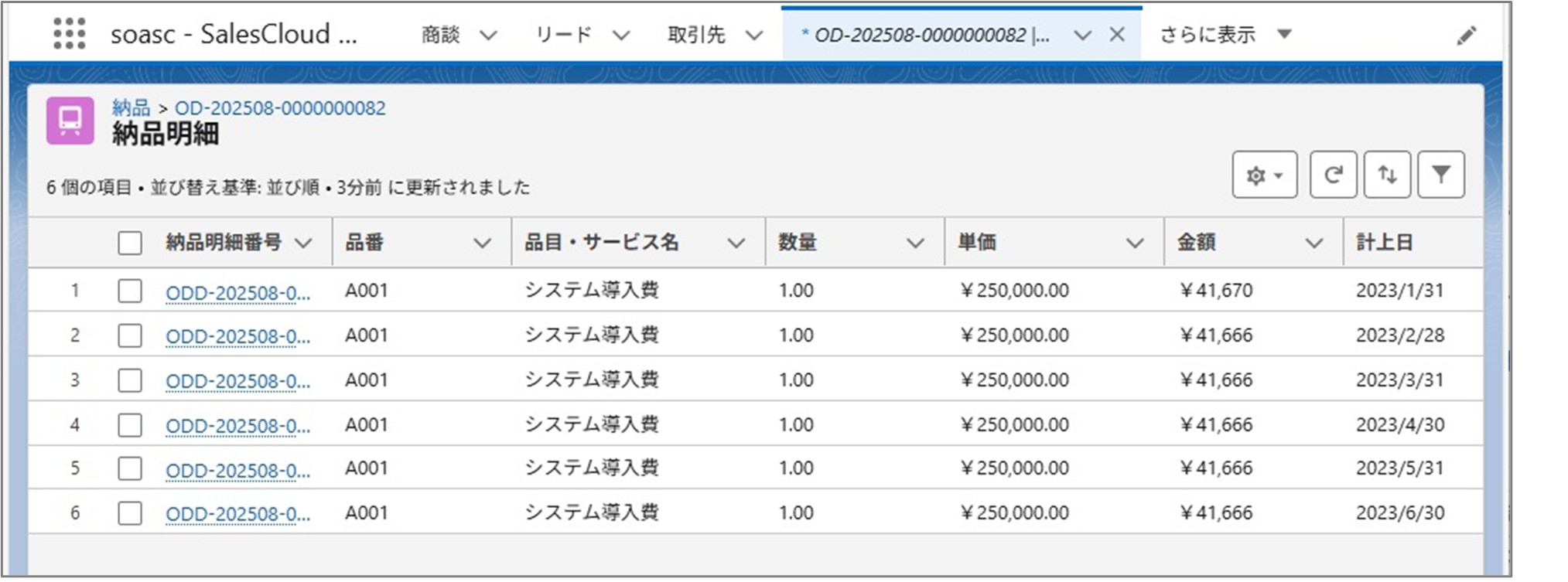Refresh the delivery details list
This screenshot has height=582, width=1568.
[1333, 175]
